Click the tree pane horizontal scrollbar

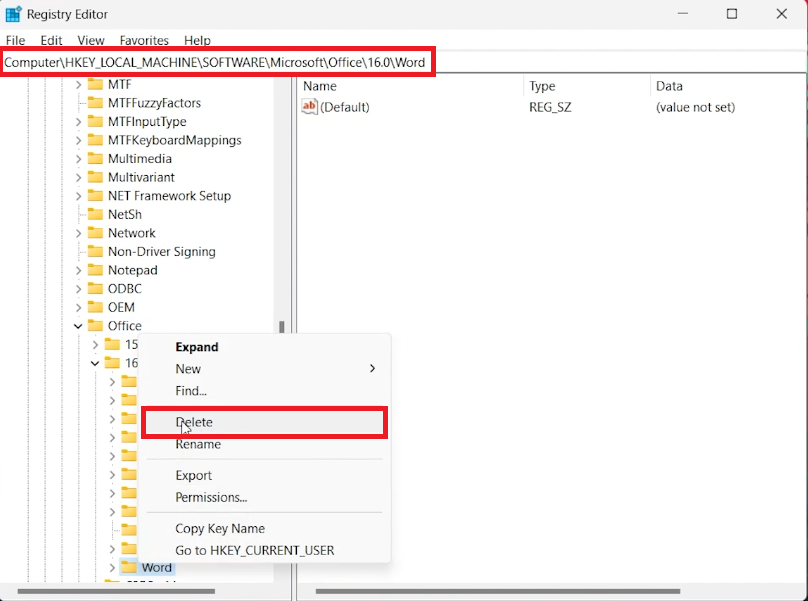[116, 591]
